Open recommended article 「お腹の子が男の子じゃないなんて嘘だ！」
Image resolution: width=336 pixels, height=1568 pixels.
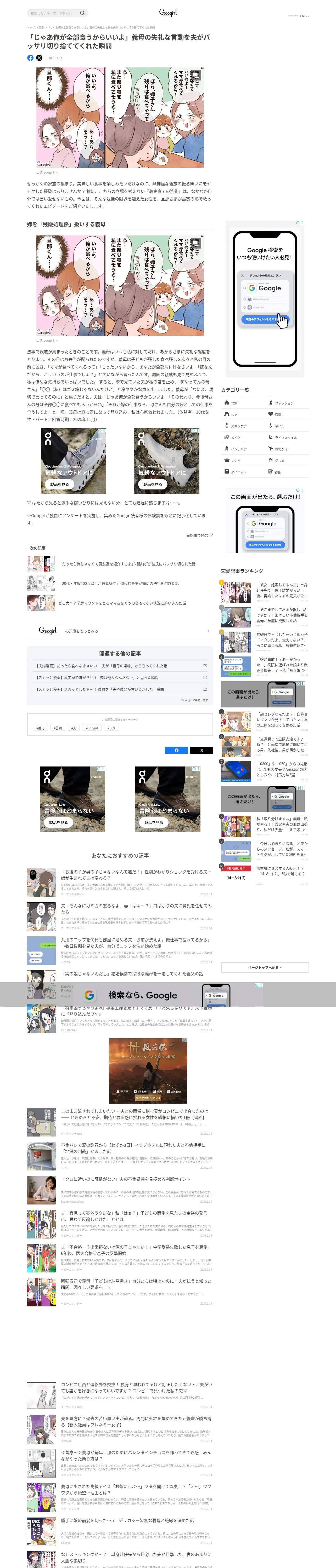click(x=120, y=883)
